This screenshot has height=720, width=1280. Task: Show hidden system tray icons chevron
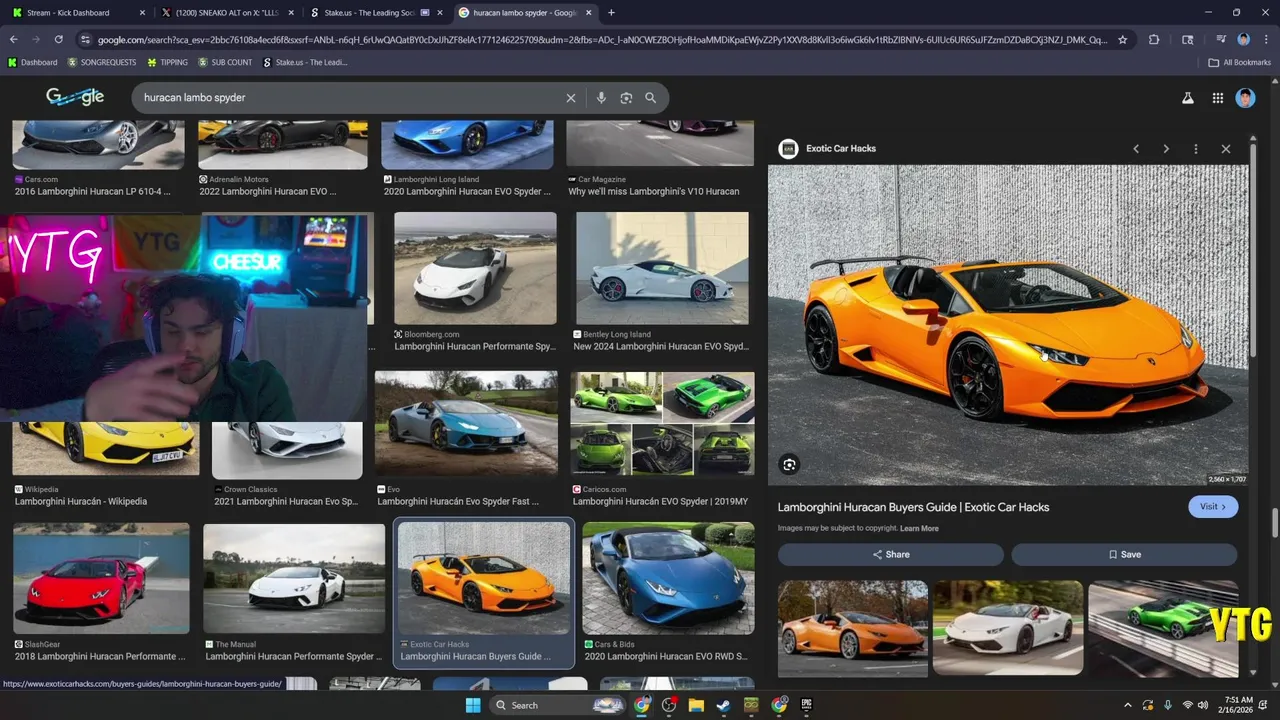[x=1128, y=705]
